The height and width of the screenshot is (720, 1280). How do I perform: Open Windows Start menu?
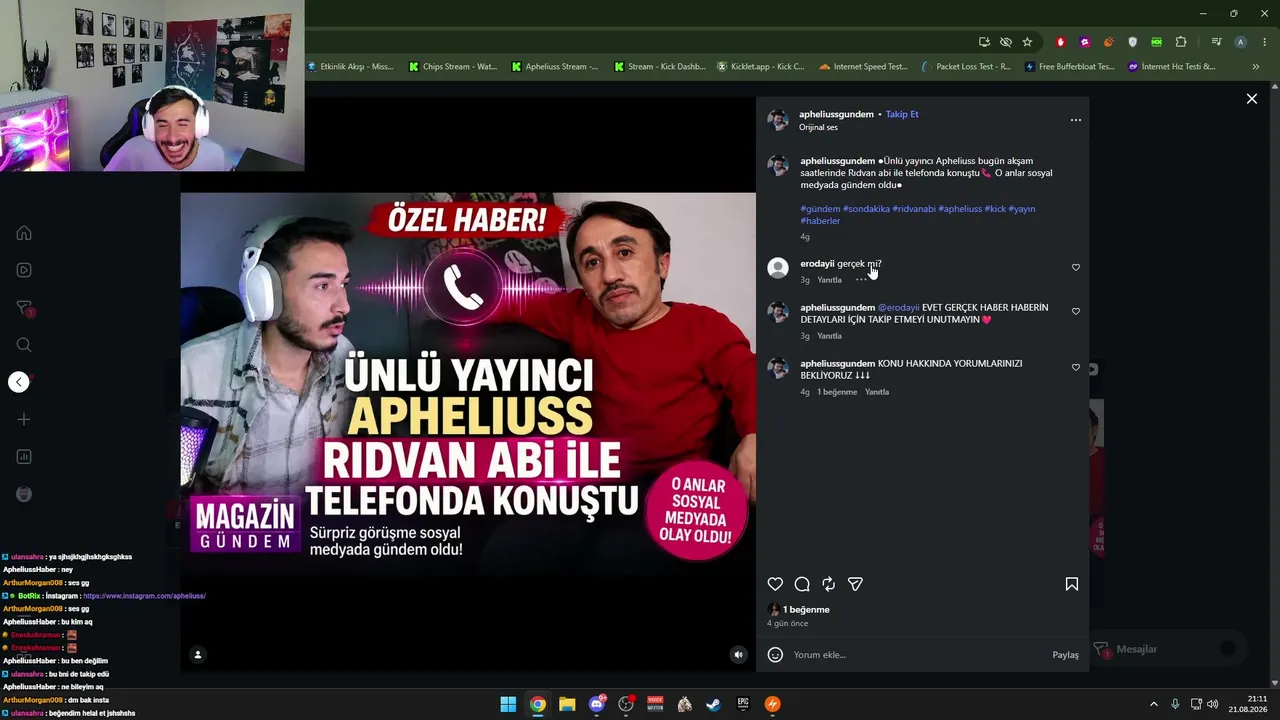click(x=508, y=704)
